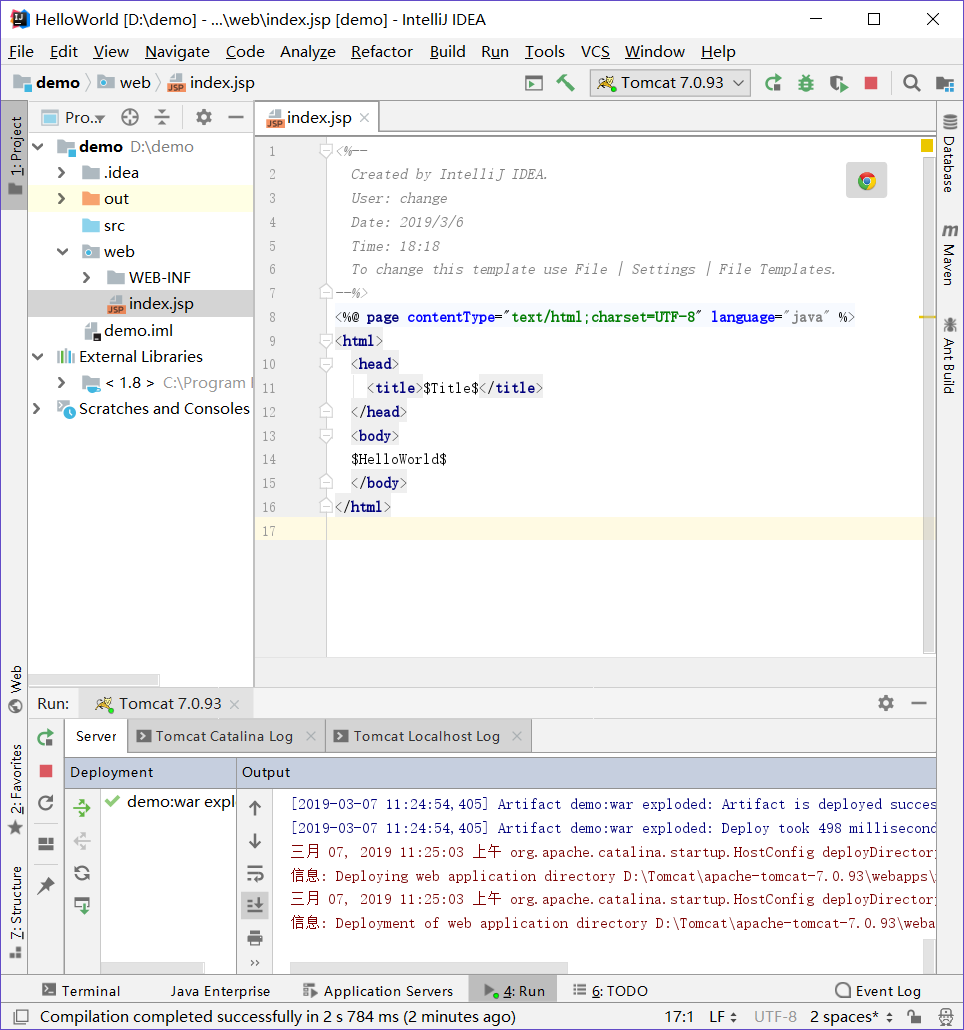Enable scroll to end in console
Viewport: 964px width, 1030px height.
[255, 905]
